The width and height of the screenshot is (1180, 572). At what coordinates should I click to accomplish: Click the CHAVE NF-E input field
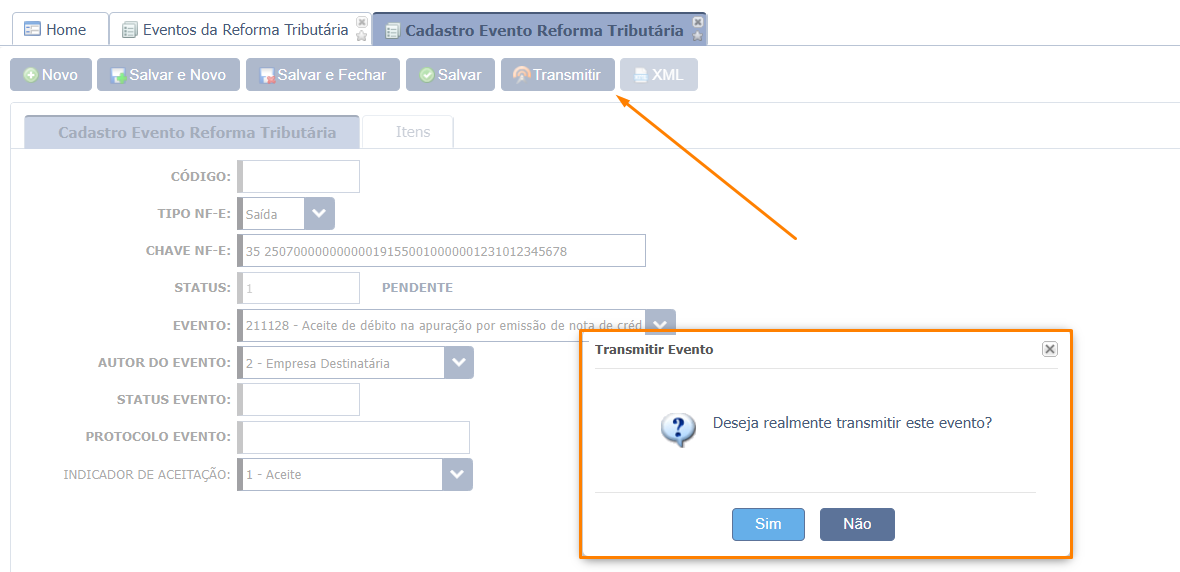442,251
